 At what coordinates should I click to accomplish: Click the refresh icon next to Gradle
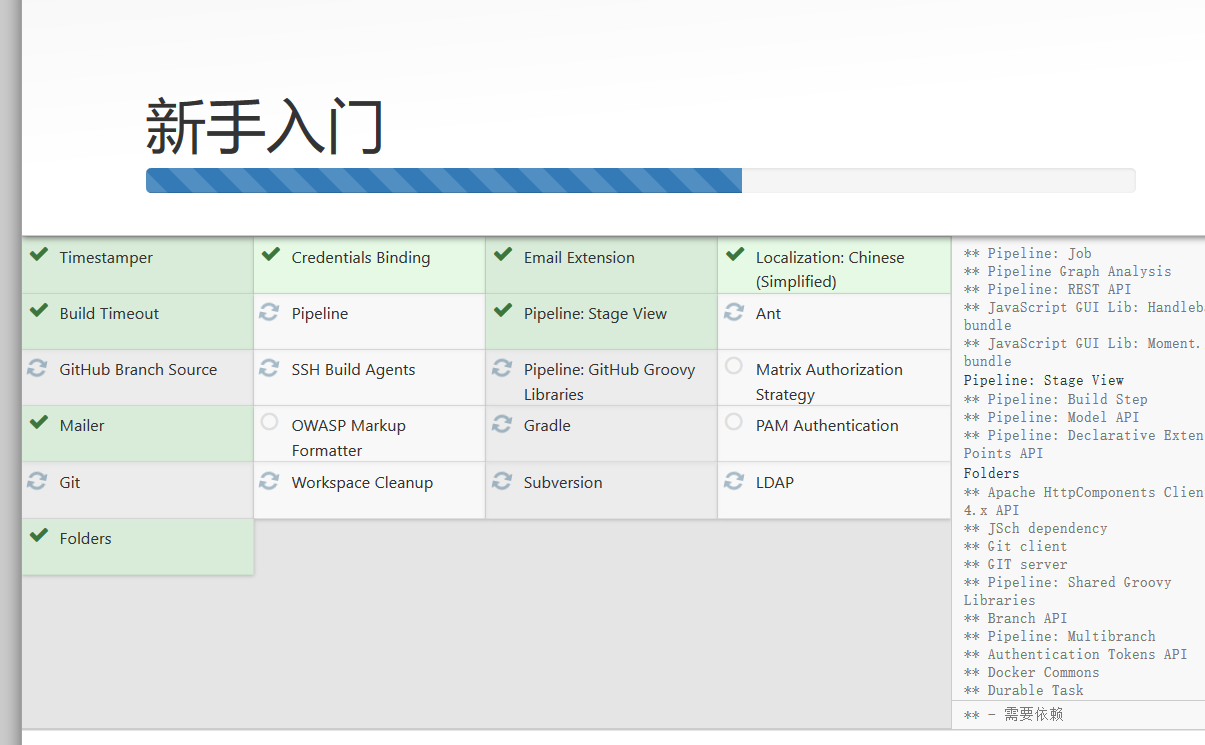(502, 424)
